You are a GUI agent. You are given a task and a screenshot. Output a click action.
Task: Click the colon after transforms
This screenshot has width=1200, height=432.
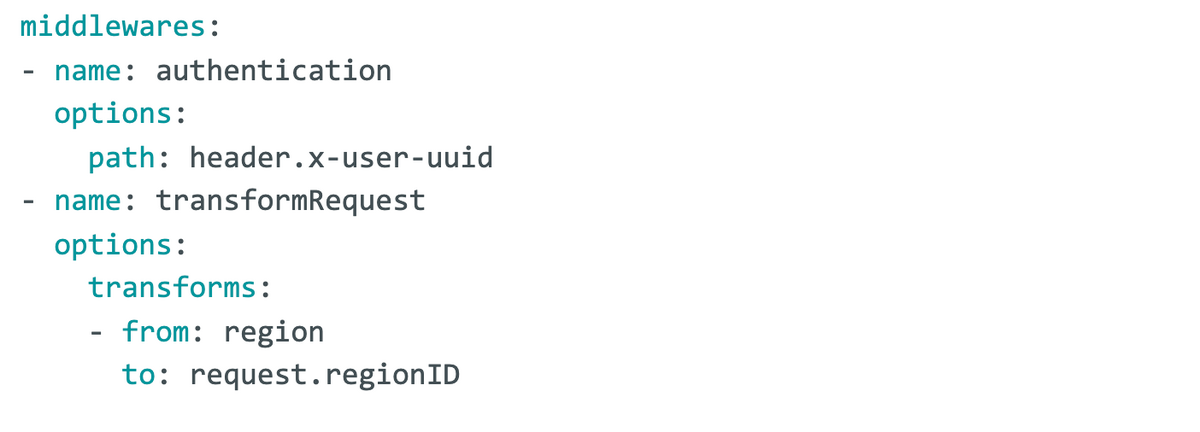[265, 289]
